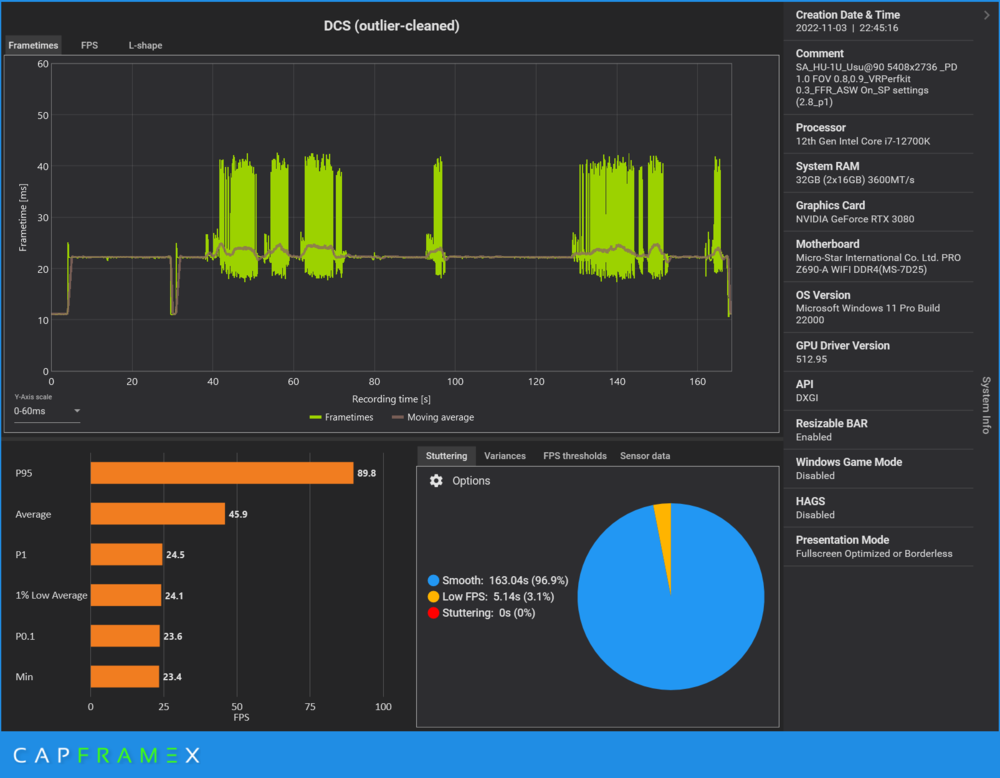Viewport: 1000px width, 778px height.
Task: Click the vertical System Info side label
Action: point(986,405)
